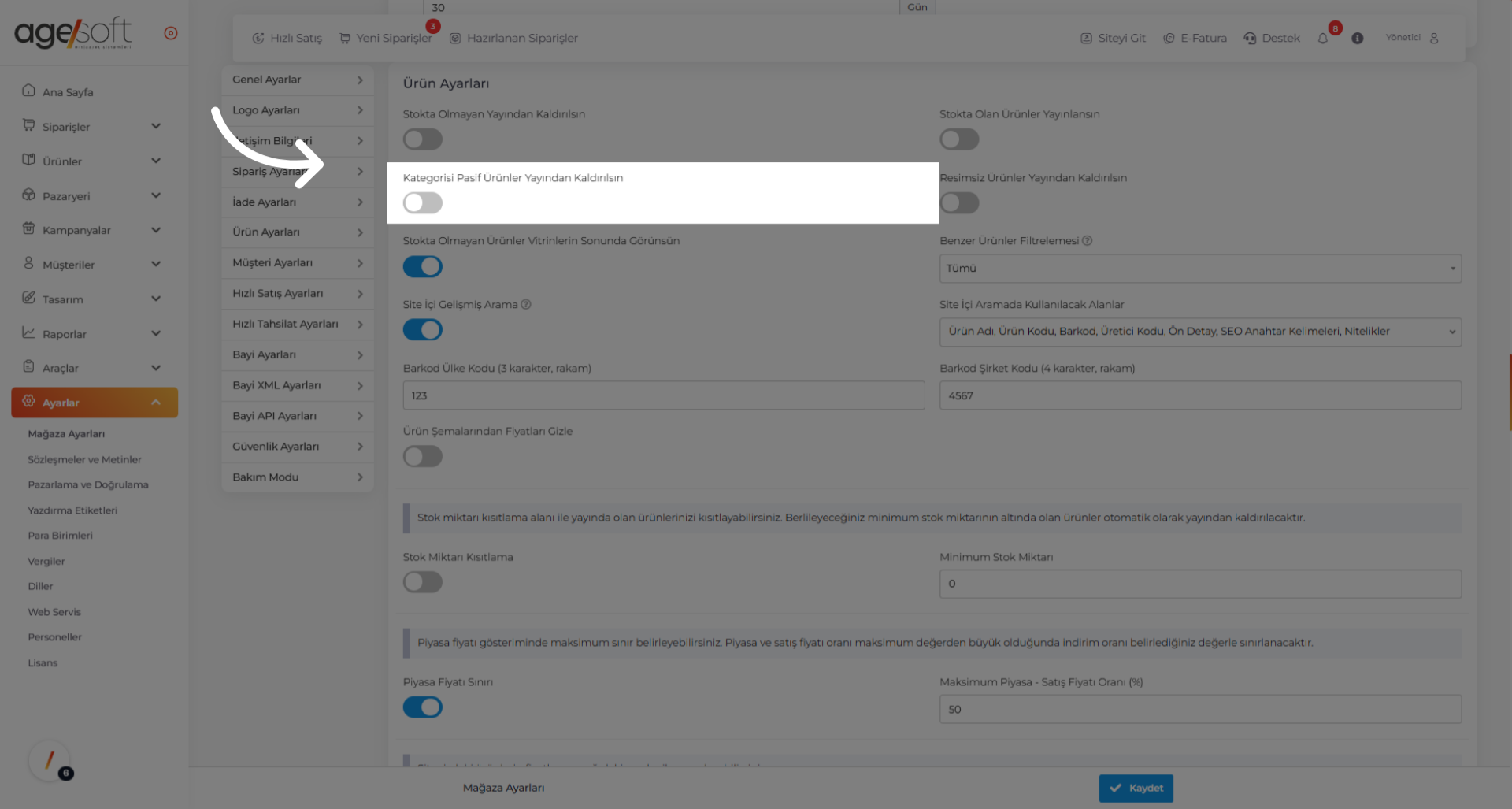The height and width of the screenshot is (809, 1512).
Task: Click Barkod Ülke Kodu input field
Action: 664,395
